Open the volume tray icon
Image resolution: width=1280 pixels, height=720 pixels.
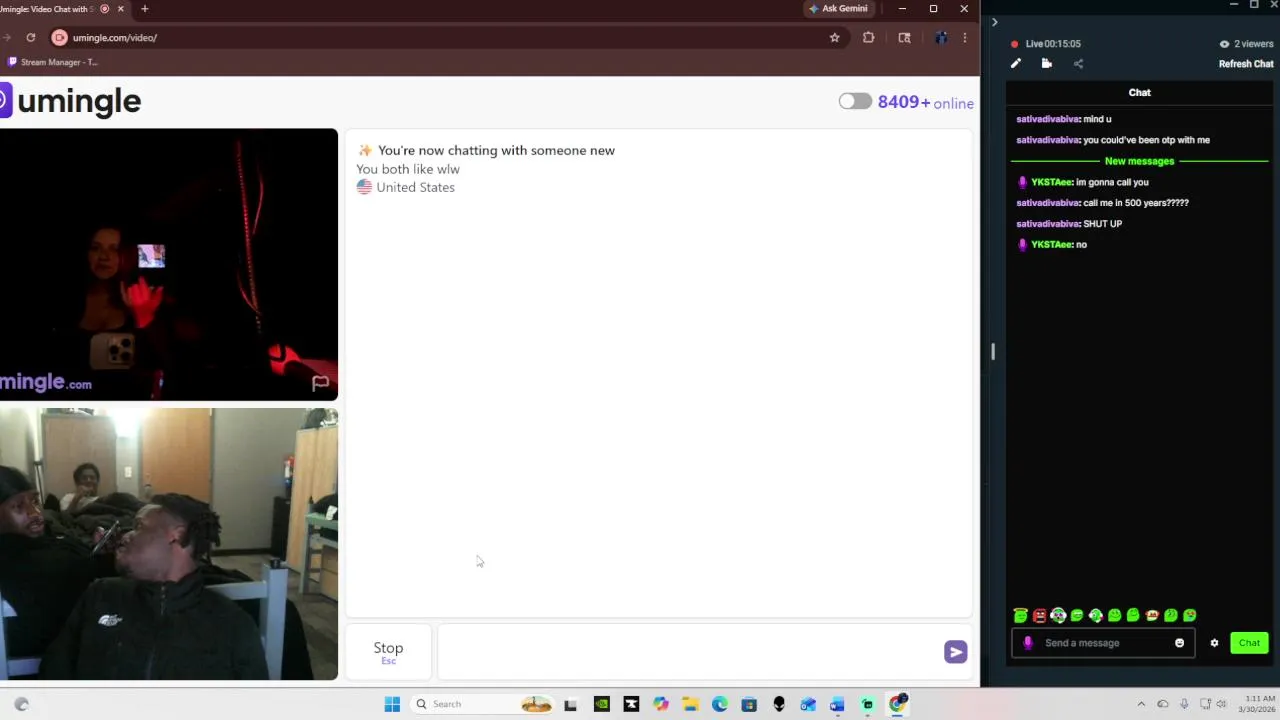[1221, 704]
